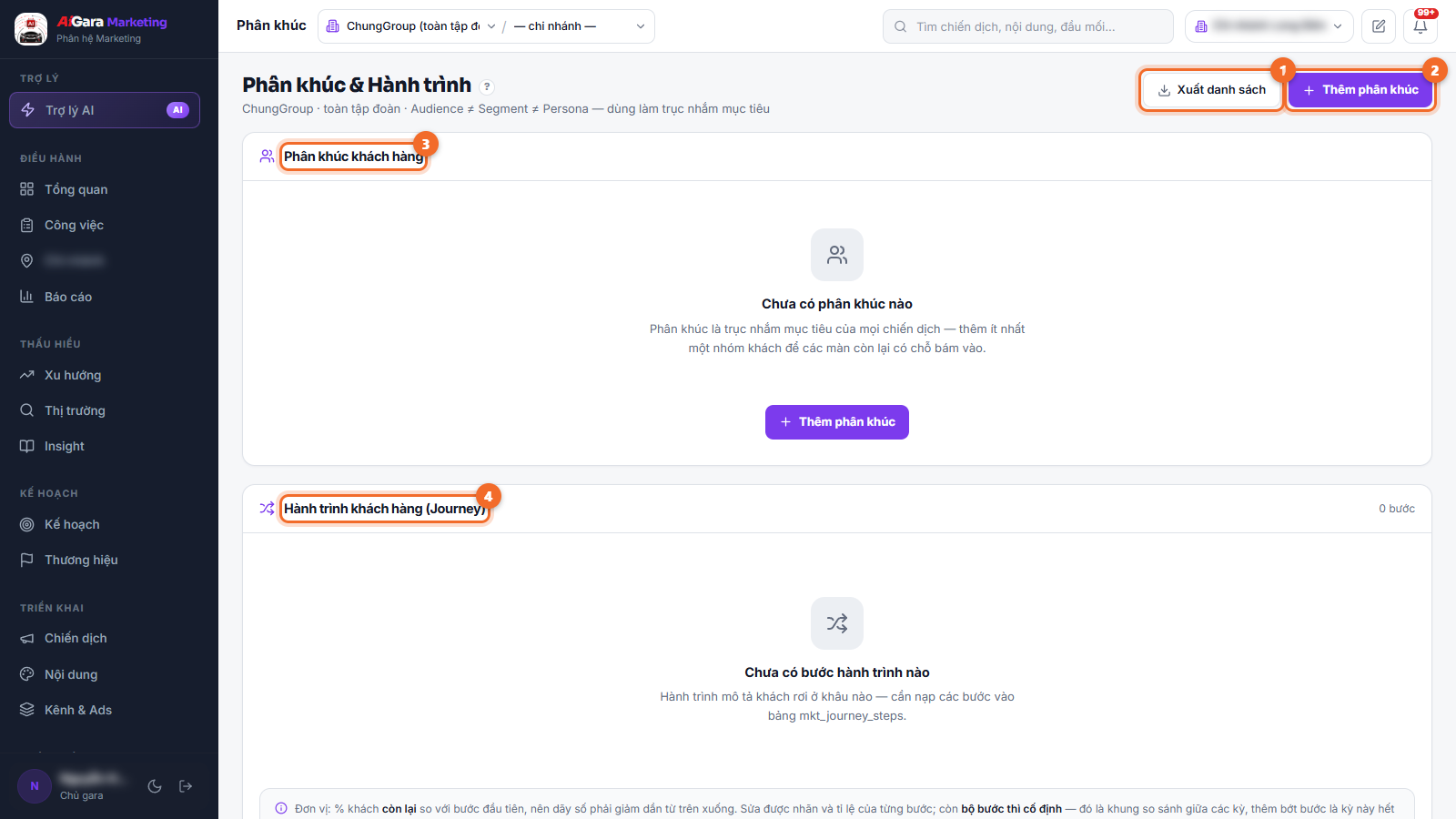Click the Xu hướng trend icon
The width and height of the screenshot is (1456, 819).
(27, 375)
